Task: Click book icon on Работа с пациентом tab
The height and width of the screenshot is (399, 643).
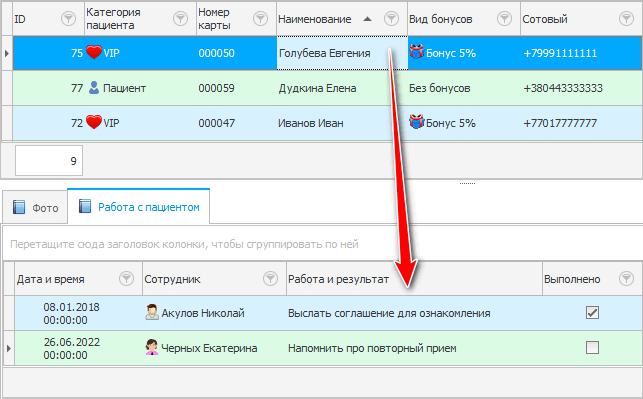Action: 85,206
